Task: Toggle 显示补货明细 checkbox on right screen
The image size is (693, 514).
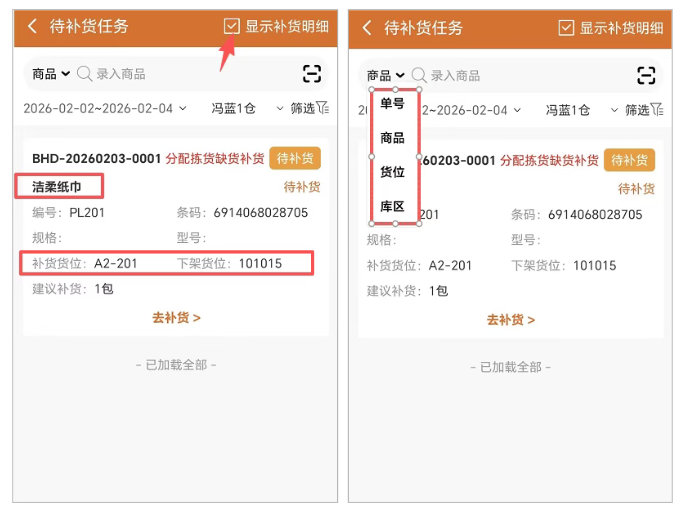Action: [x=566, y=28]
